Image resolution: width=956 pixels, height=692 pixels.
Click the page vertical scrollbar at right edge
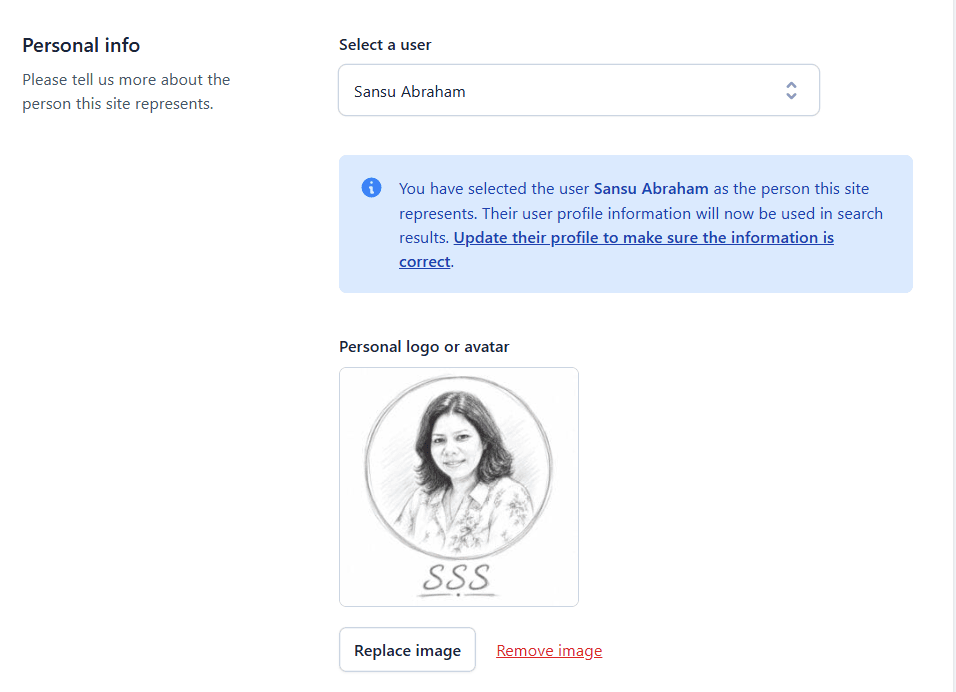(x=954, y=346)
